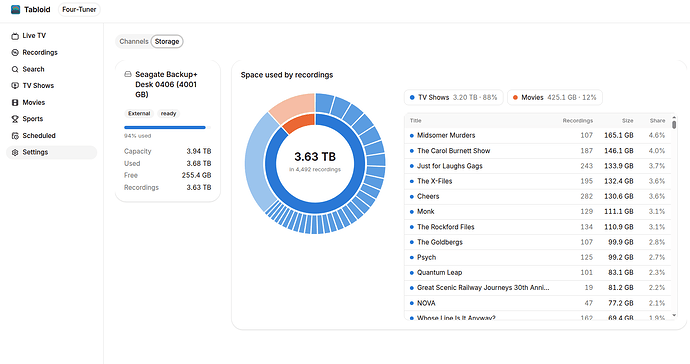Screen dimensions: 690x364
Task: Select Just for Laughs Gags row
Action: coord(538,166)
